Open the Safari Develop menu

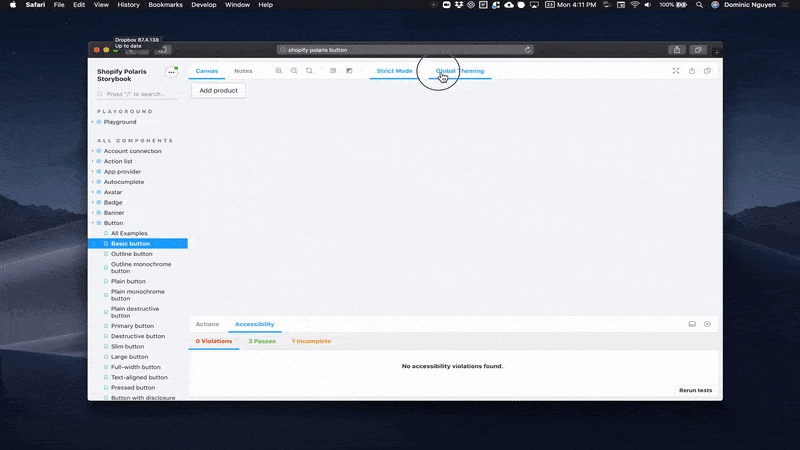(x=204, y=5)
